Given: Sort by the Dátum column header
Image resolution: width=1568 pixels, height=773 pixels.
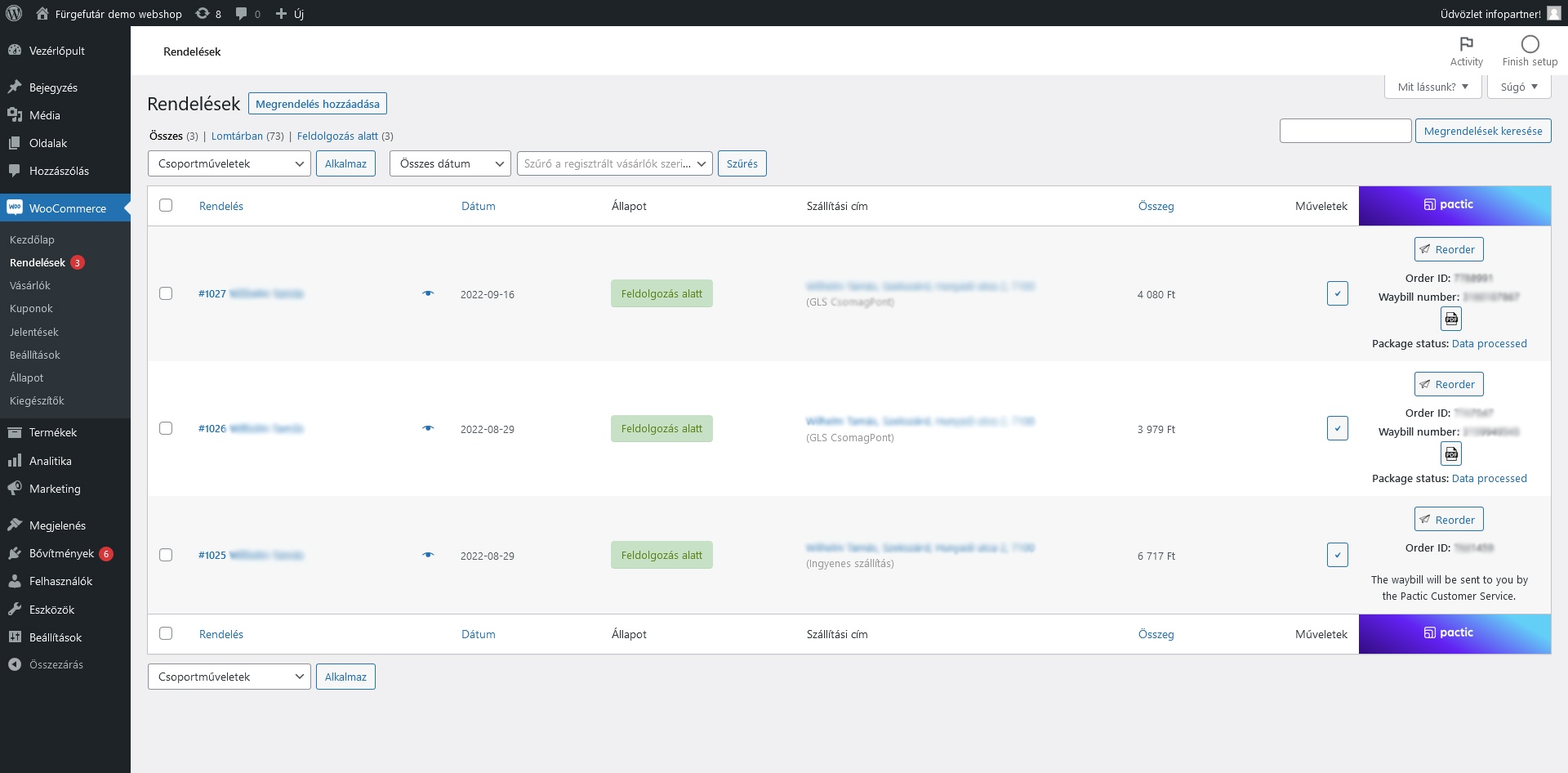Looking at the screenshot, I should pyautogui.click(x=479, y=206).
